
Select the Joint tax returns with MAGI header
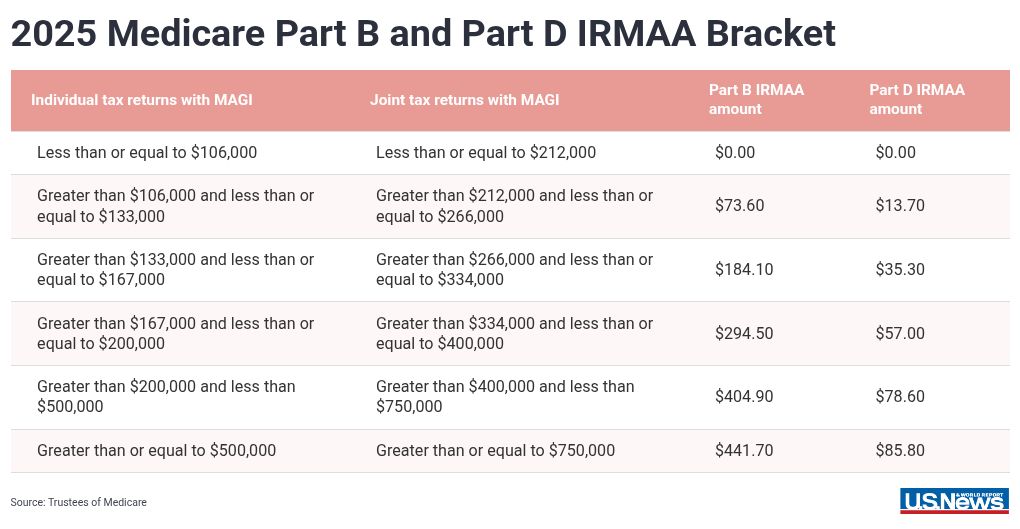tap(464, 100)
